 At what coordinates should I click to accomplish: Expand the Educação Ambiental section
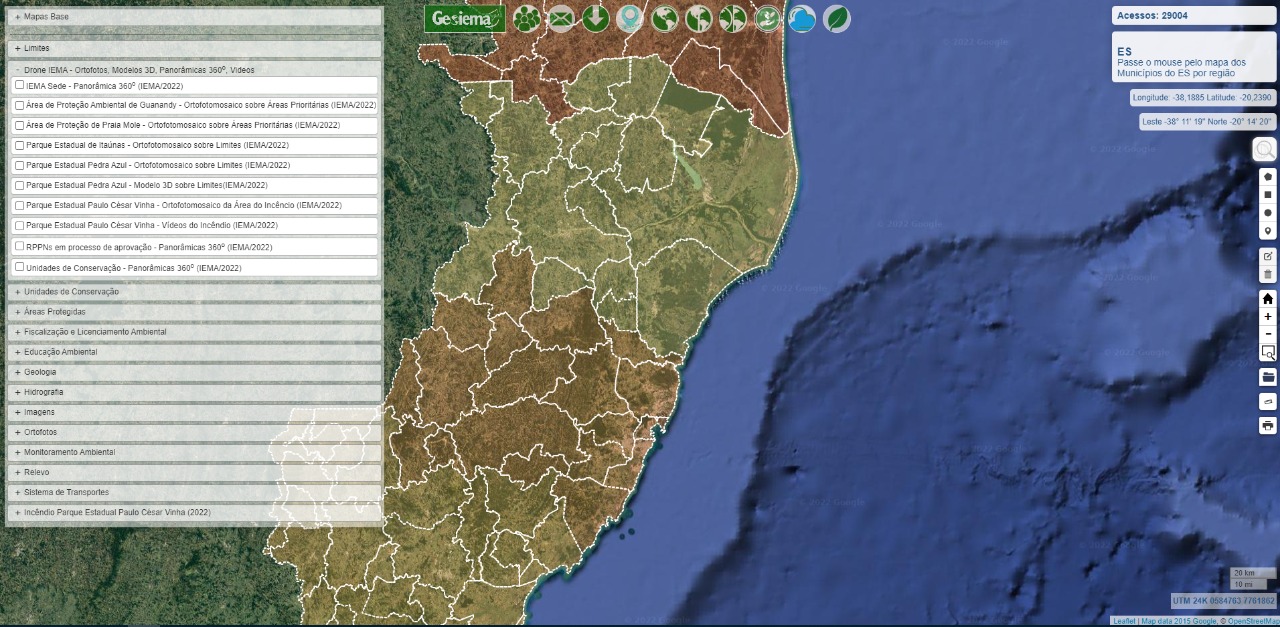coord(194,352)
